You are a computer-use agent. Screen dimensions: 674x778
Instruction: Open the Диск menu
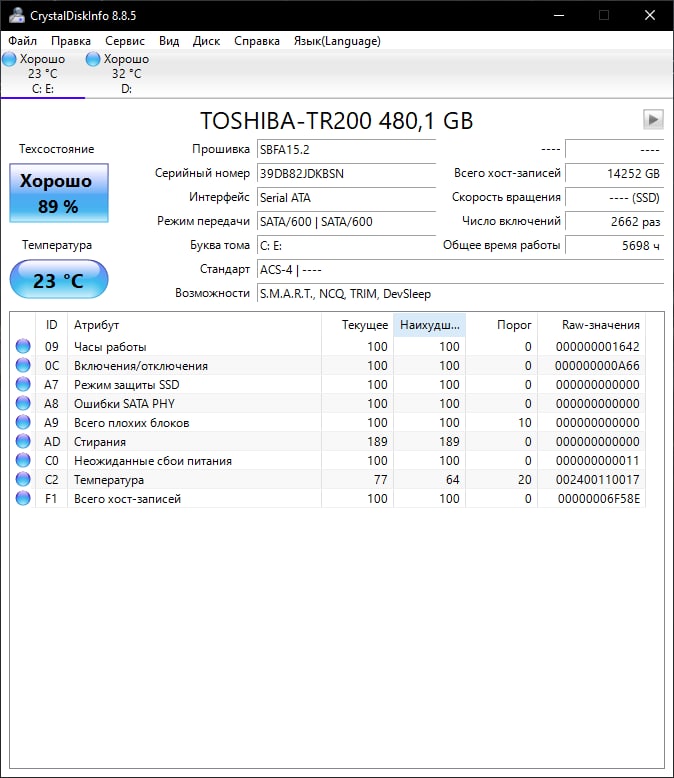[x=206, y=41]
